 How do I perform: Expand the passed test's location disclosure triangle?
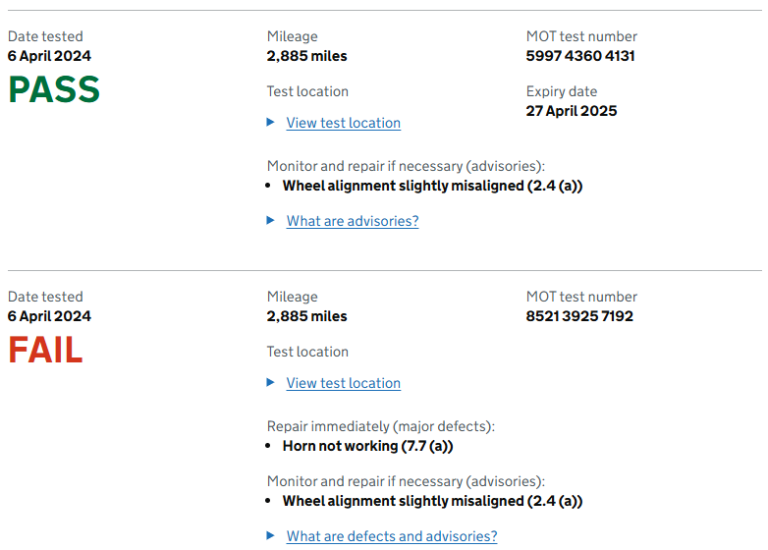click(270, 122)
